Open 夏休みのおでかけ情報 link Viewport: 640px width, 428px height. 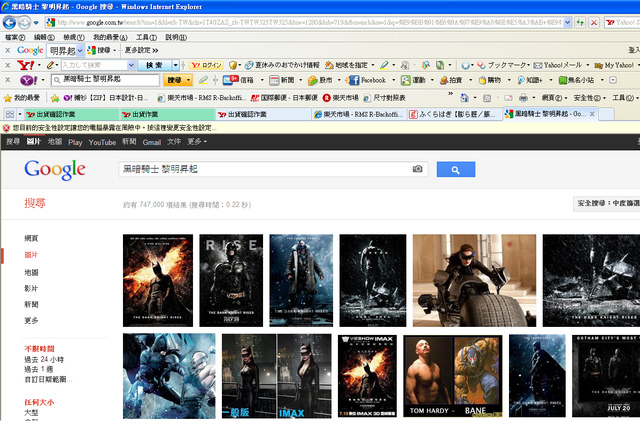click(282, 65)
